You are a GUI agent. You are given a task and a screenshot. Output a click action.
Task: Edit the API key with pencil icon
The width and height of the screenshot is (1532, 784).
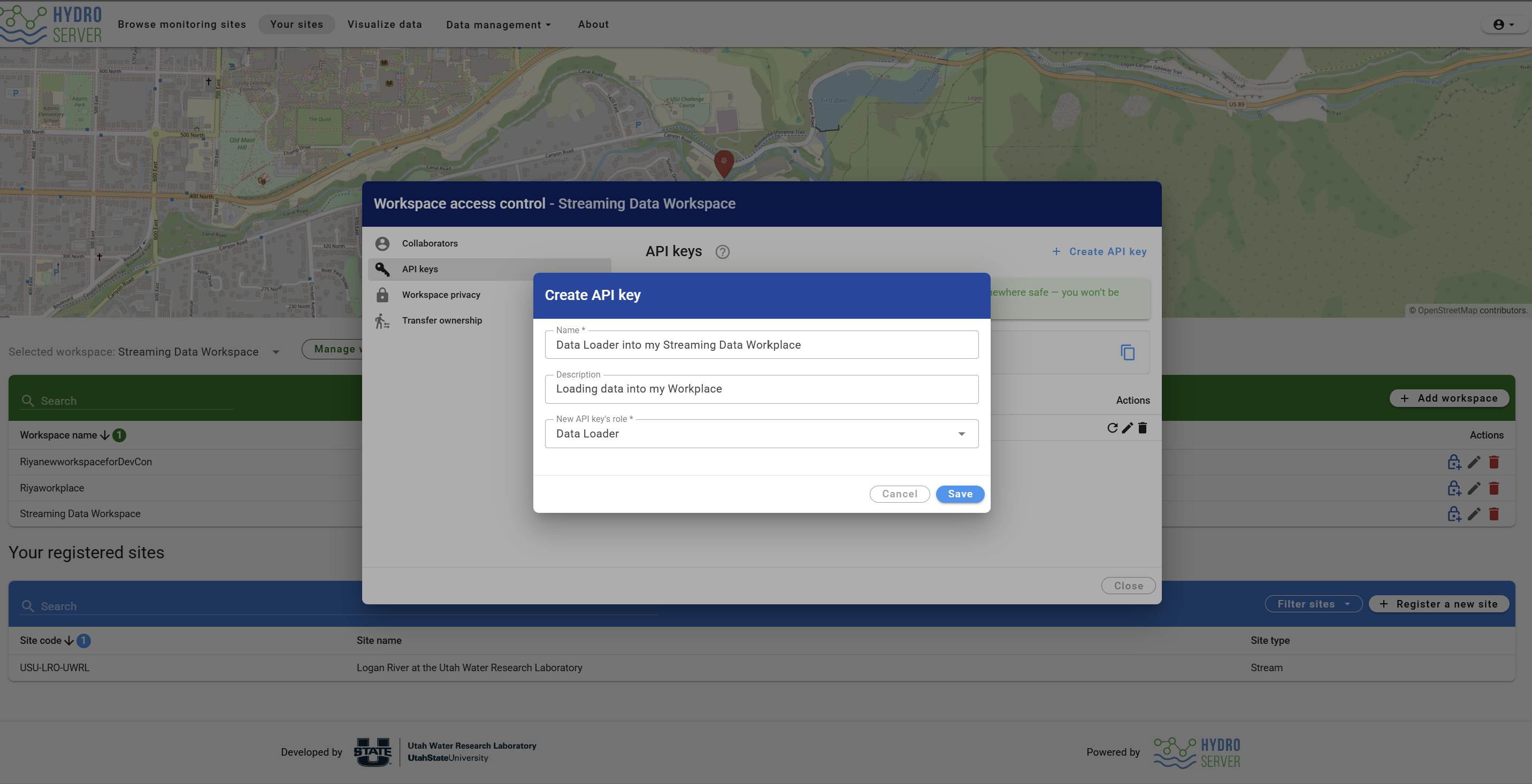(1127, 428)
